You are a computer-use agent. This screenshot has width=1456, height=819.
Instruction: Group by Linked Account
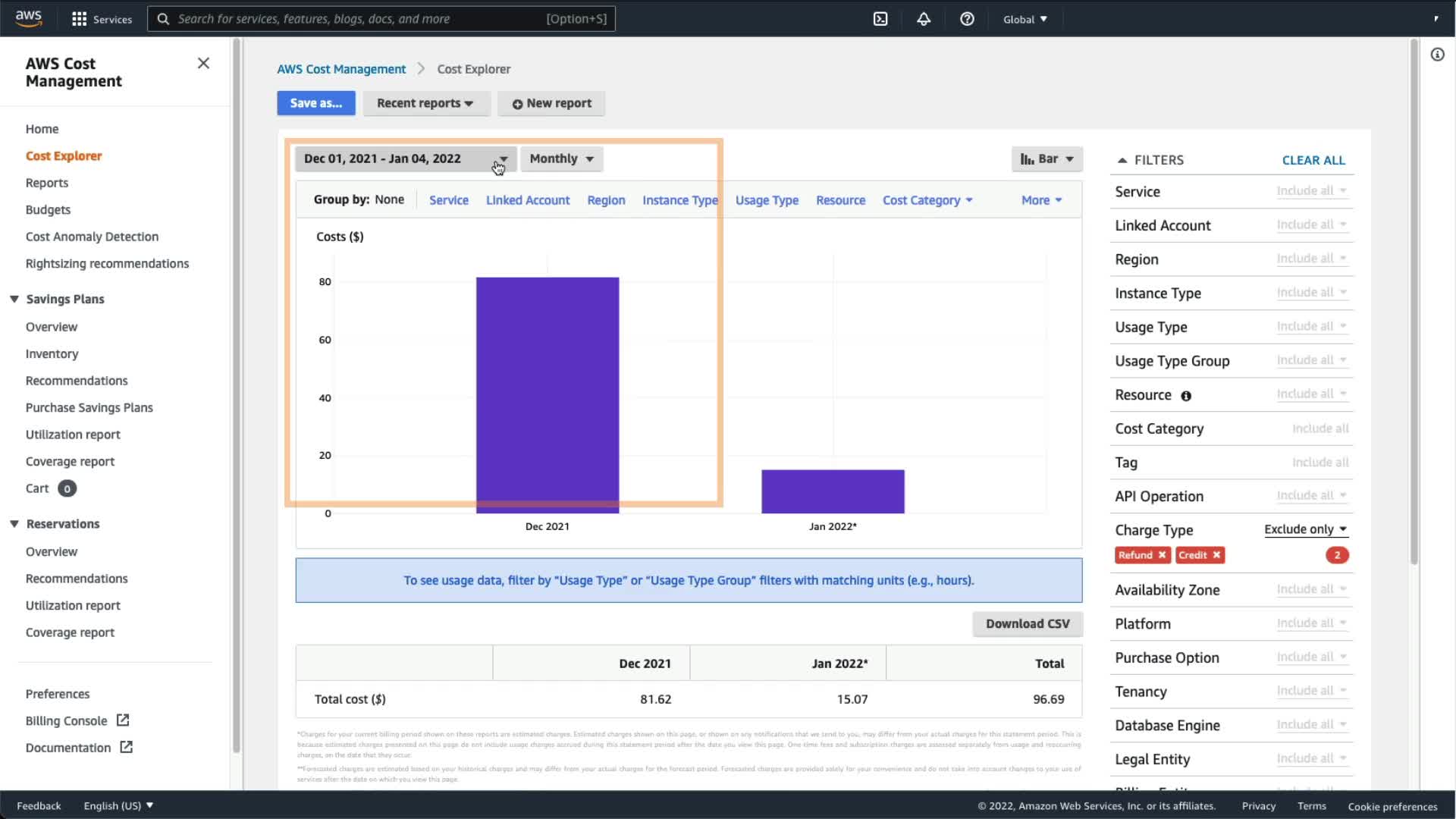click(x=527, y=200)
